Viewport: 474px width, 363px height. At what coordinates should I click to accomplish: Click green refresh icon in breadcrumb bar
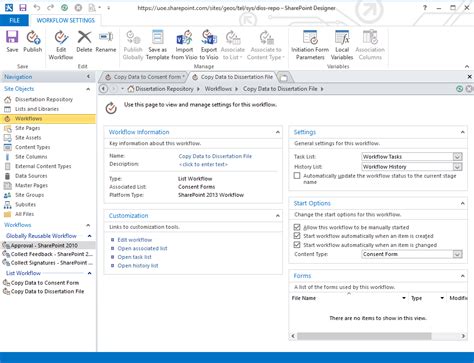[459, 89]
